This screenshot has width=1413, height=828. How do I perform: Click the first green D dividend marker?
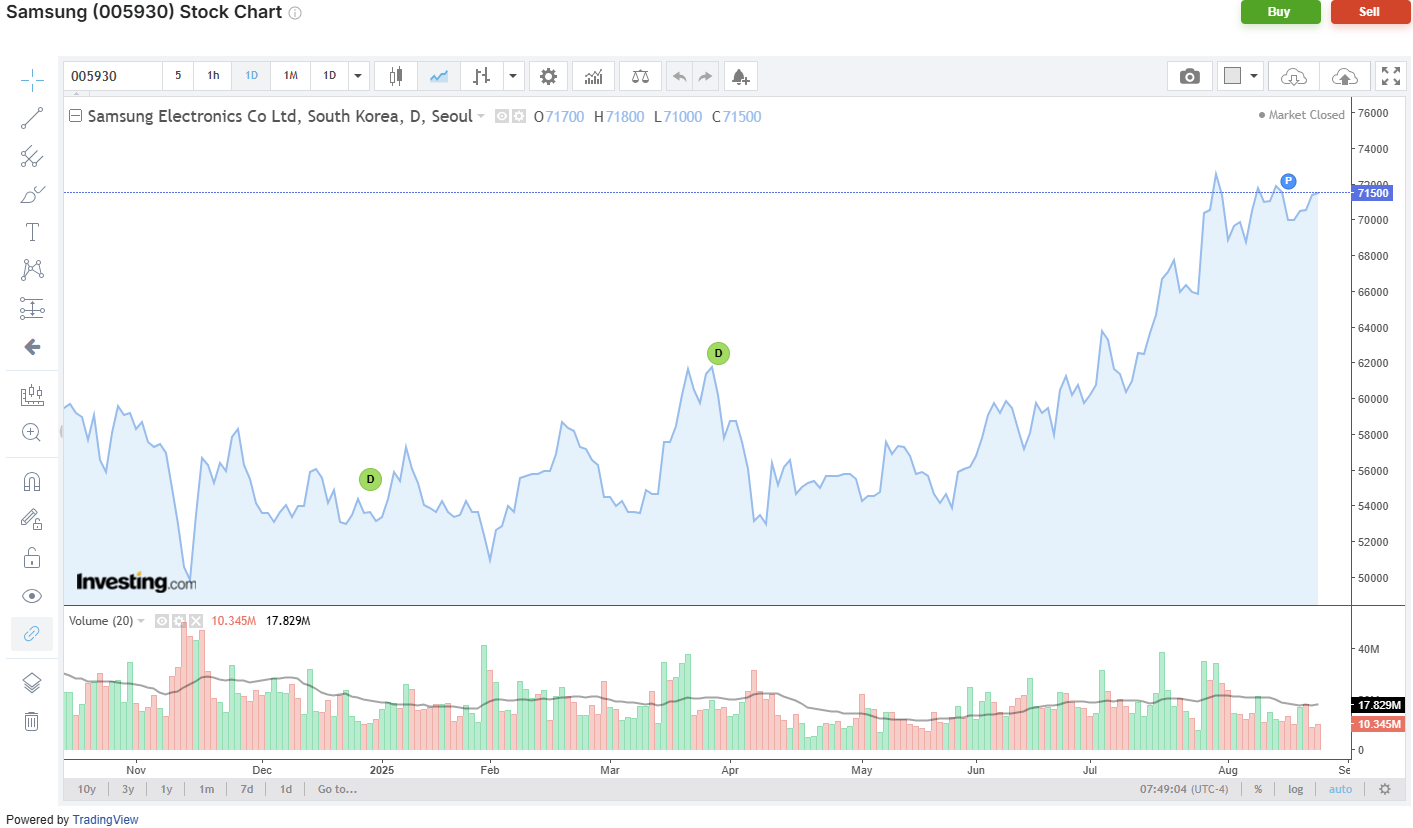click(370, 479)
